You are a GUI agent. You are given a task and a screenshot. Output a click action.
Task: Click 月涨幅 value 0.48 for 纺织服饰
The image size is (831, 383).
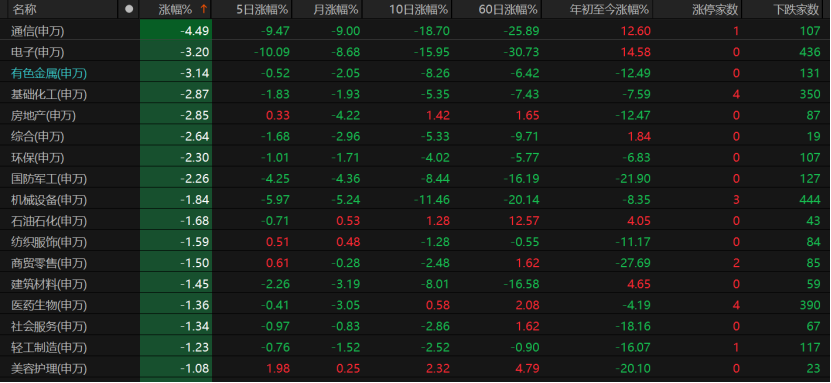pos(348,242)
